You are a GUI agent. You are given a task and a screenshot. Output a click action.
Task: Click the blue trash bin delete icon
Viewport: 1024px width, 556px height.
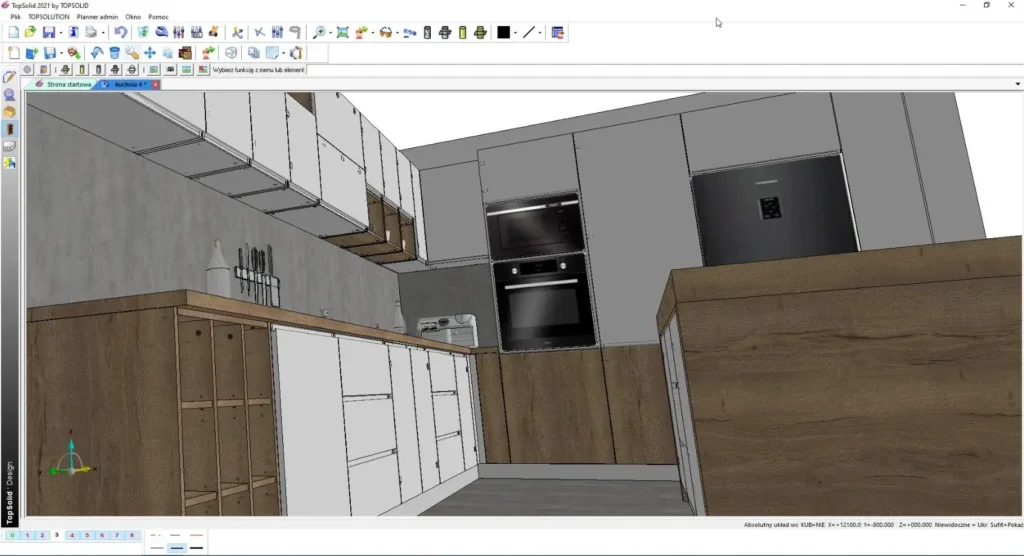(x=115, y=53)
